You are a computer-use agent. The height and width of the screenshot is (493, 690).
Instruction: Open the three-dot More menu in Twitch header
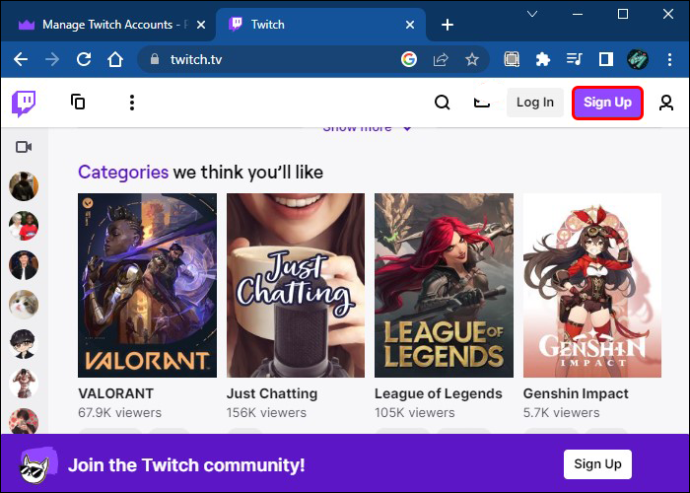pos(132,103)
